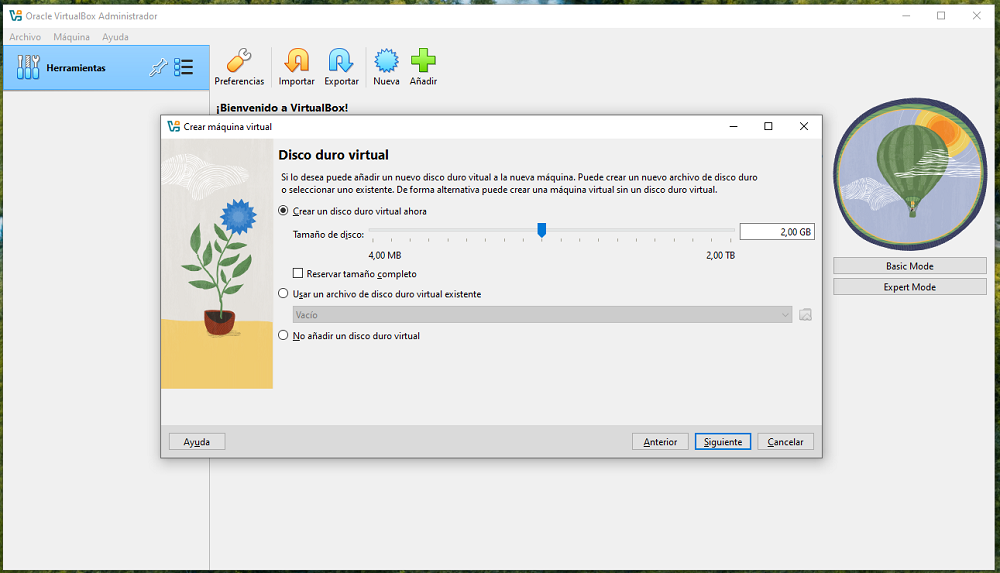Click the pin icon next to Herramientas

pos(158,67)
